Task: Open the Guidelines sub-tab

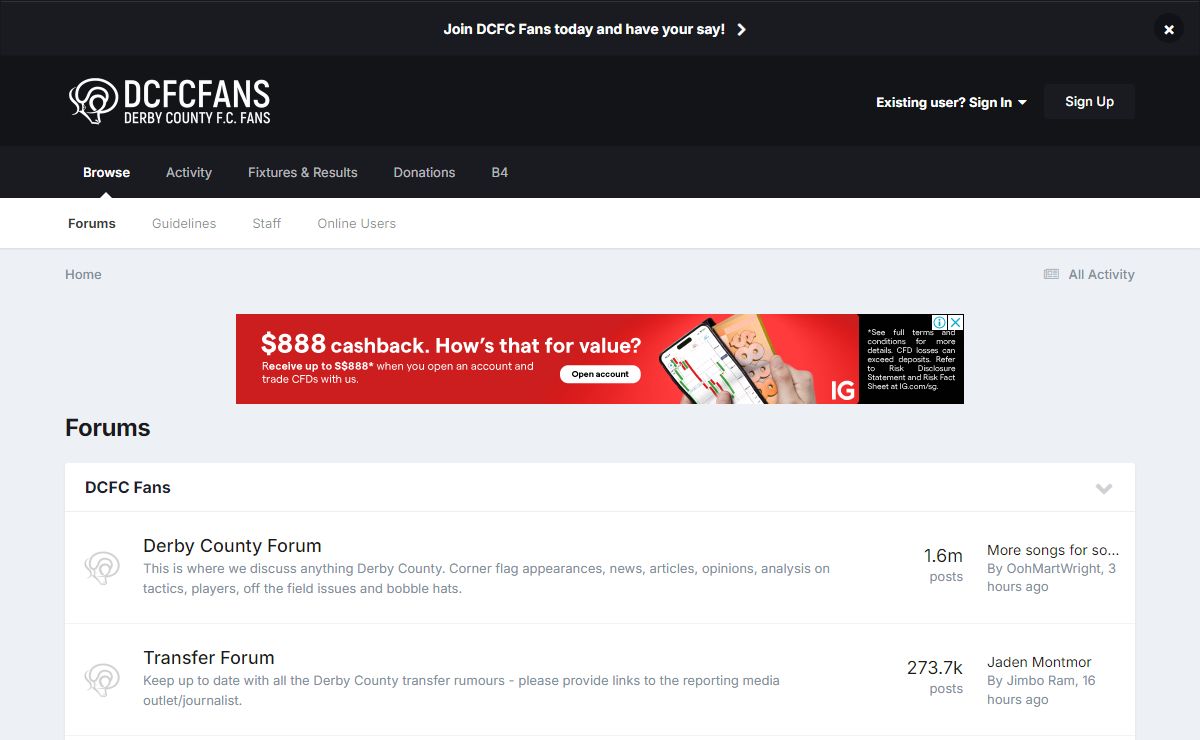Action: pos(184,223)
